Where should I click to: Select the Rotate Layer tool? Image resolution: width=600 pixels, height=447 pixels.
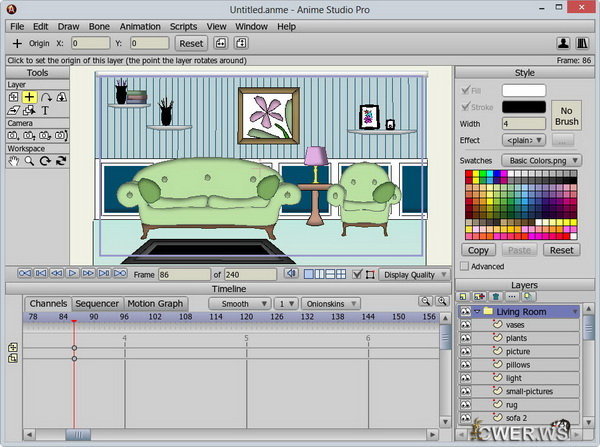coord(46,97)
